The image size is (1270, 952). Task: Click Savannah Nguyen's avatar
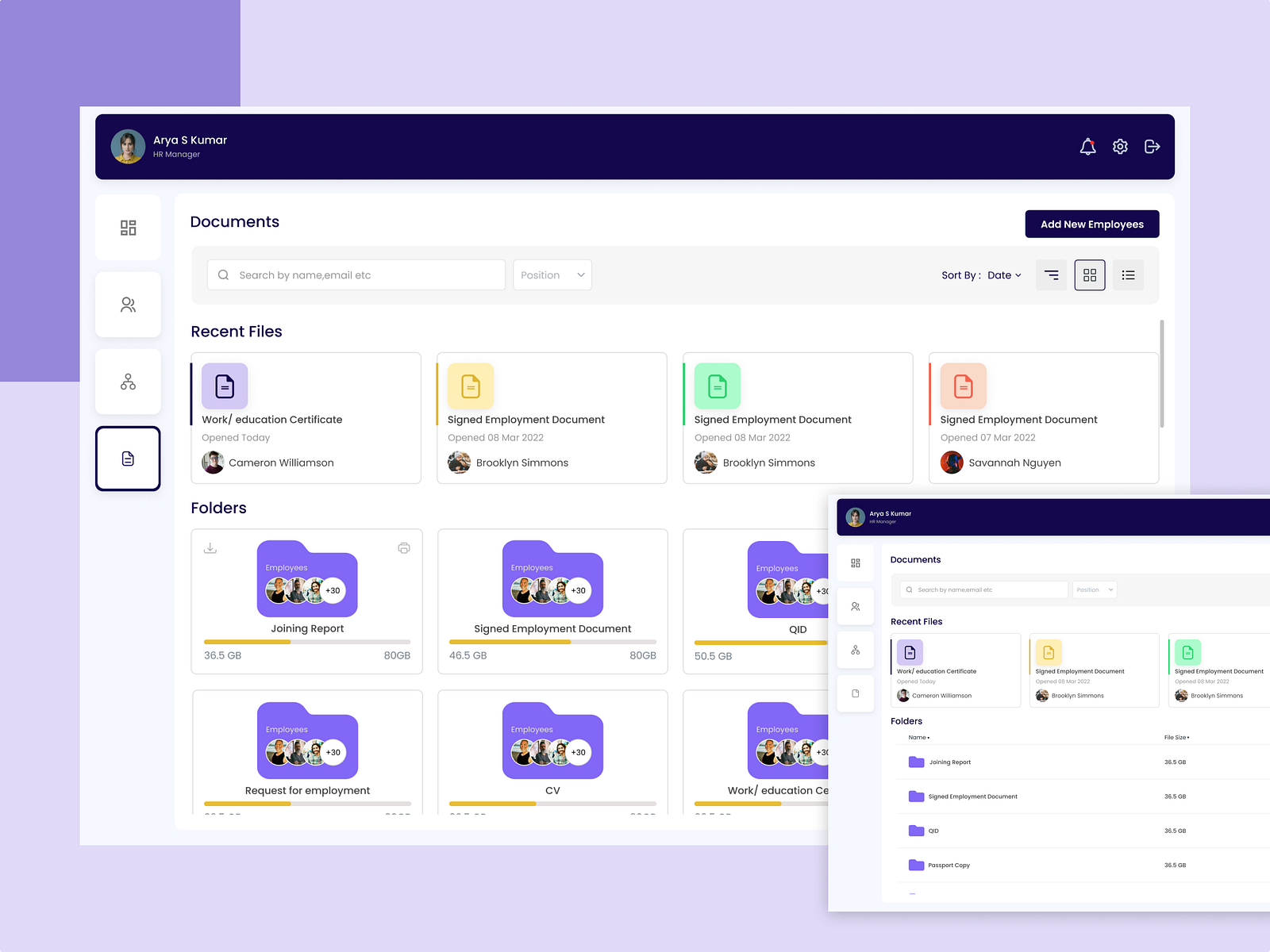952,463
